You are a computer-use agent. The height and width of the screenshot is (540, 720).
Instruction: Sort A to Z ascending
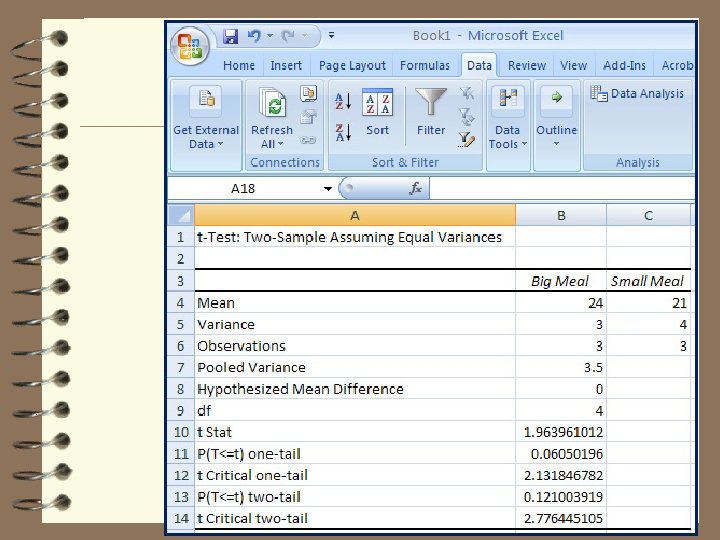[x=343, y=101]
